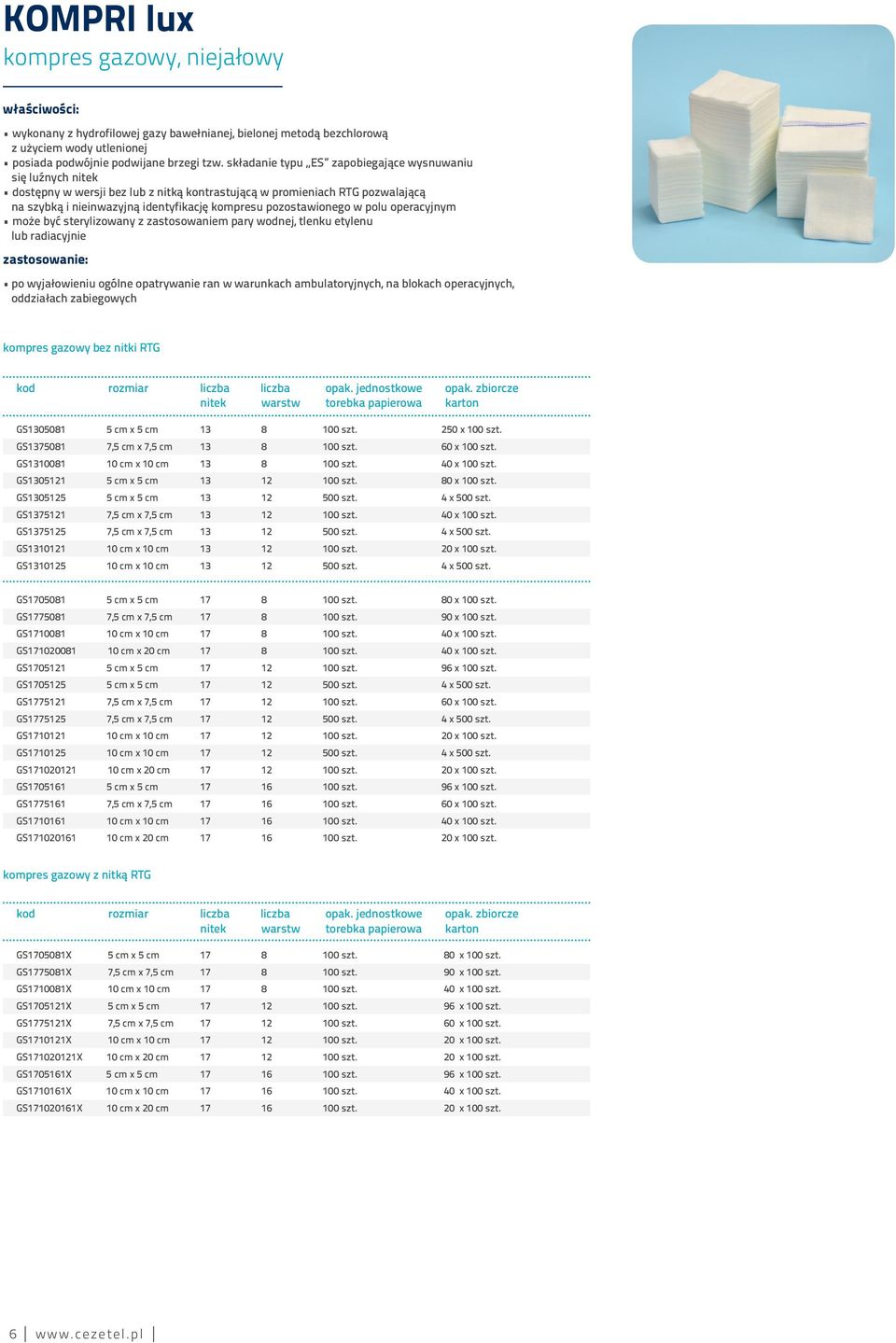Click '10 cm x 20 cm' size in GS171020081 row
The height and width of the screenshot is (1343, 896).
click(138, 651)
